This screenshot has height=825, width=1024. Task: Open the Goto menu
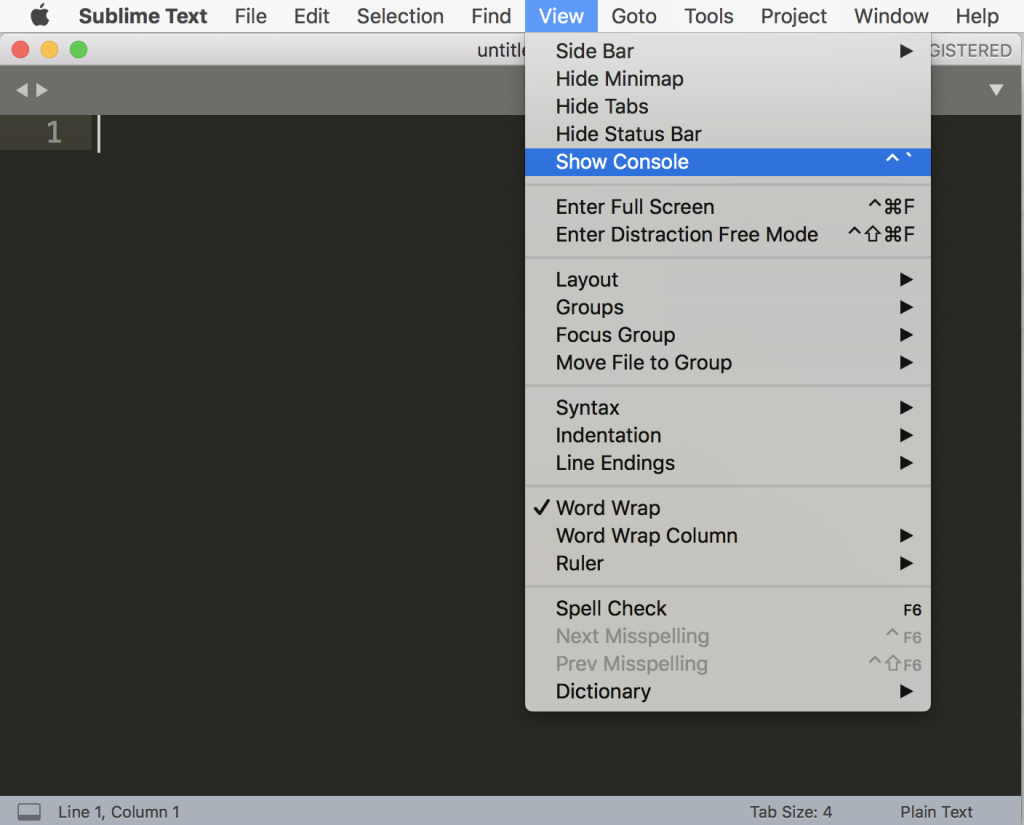(633, 16)
